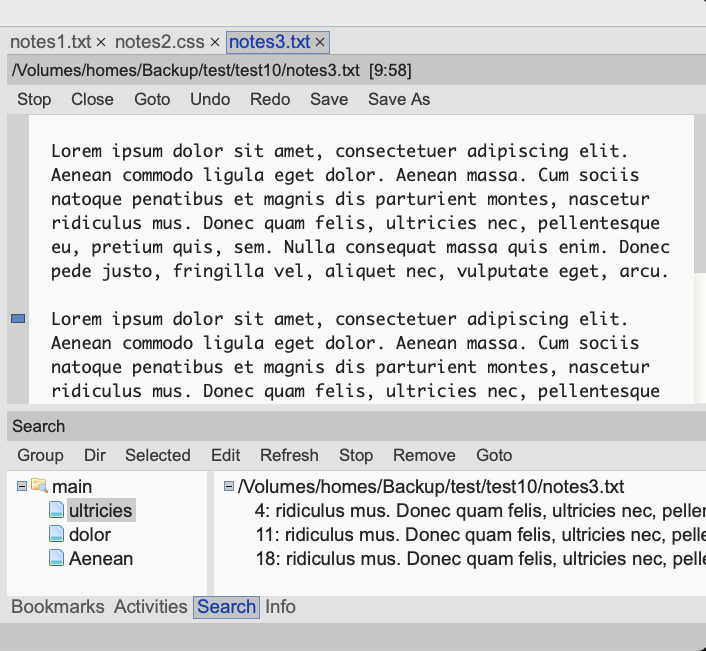Click the file path header with [9:58]
Screen dimensions: 706x651
tap(356, 70)
